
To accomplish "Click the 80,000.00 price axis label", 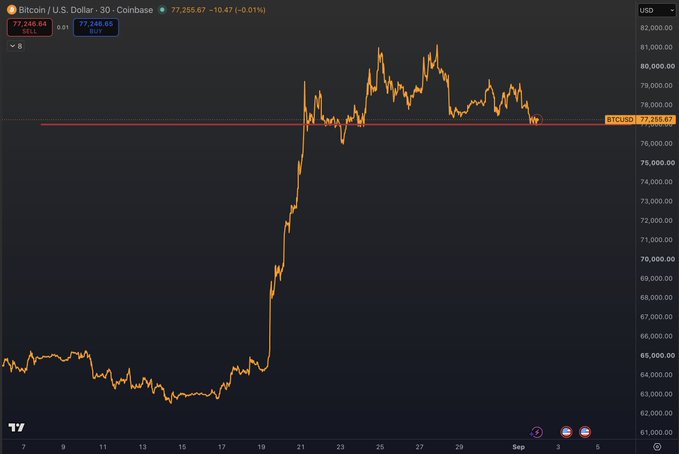I will click(x=657, y=66).
